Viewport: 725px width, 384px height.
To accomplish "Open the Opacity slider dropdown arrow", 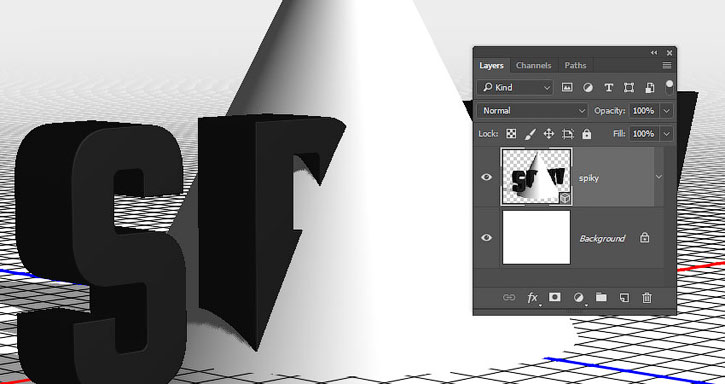I will click(666, 111).
